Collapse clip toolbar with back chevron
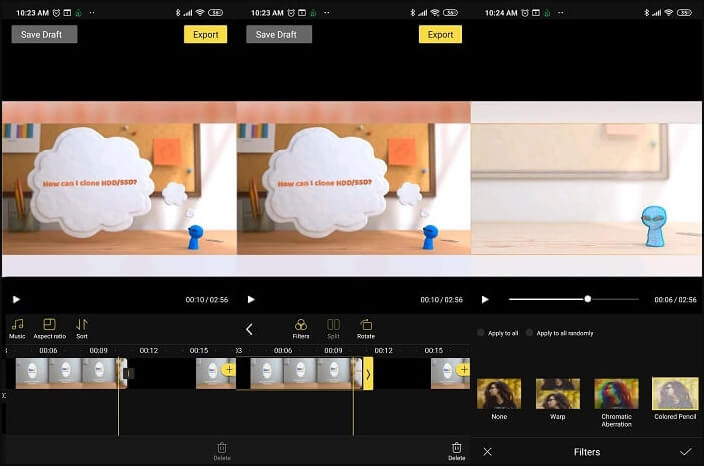The image size is (704, 466). click(x=249, y=329)
